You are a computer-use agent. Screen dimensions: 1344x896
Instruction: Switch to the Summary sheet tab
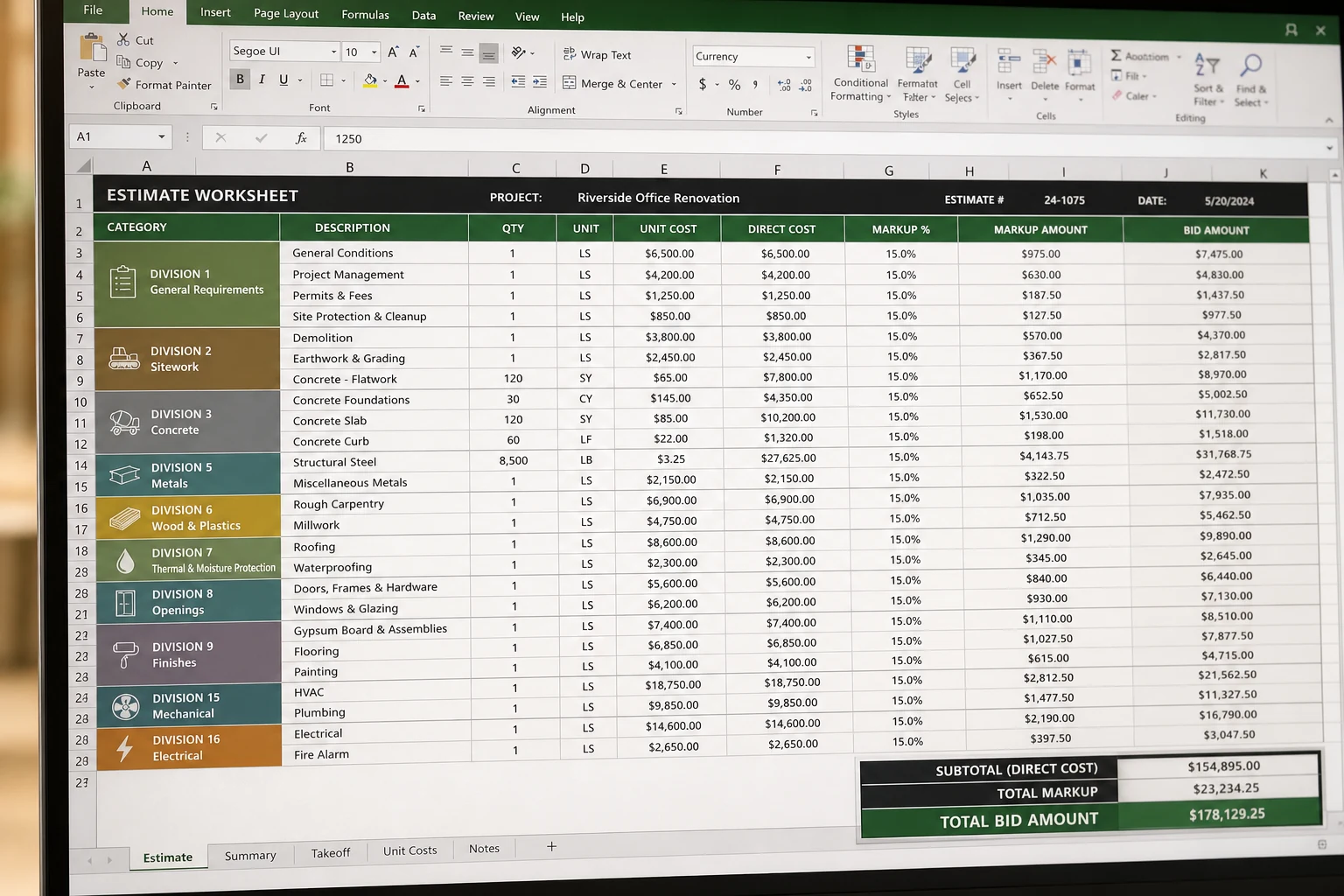(x=250, y=855)
